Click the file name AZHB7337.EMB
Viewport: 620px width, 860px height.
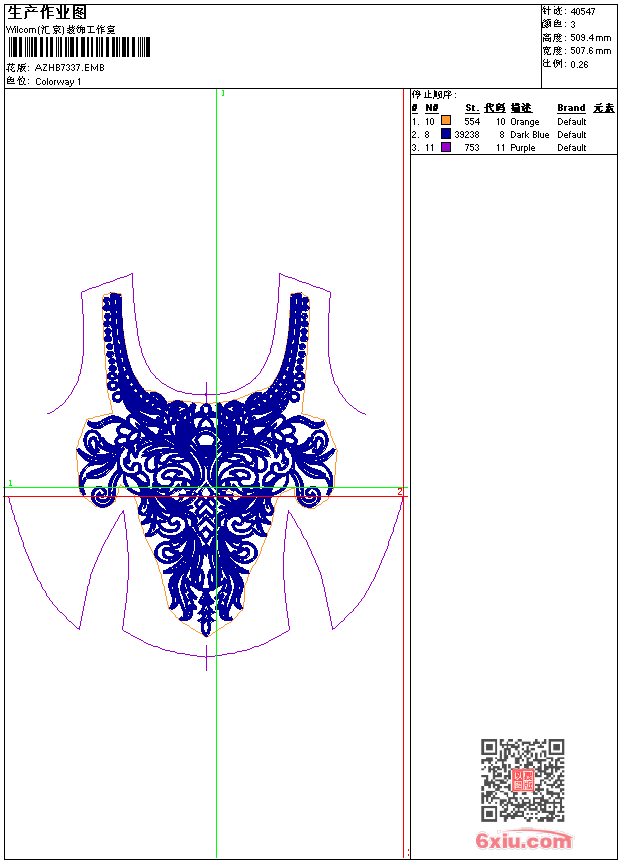pos(69,67)
